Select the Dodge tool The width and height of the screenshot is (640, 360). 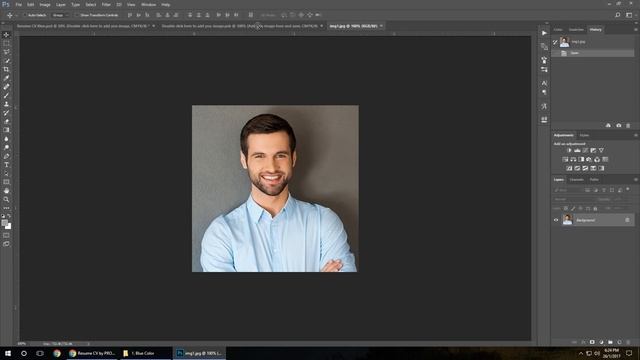click(x=6, y=147)
